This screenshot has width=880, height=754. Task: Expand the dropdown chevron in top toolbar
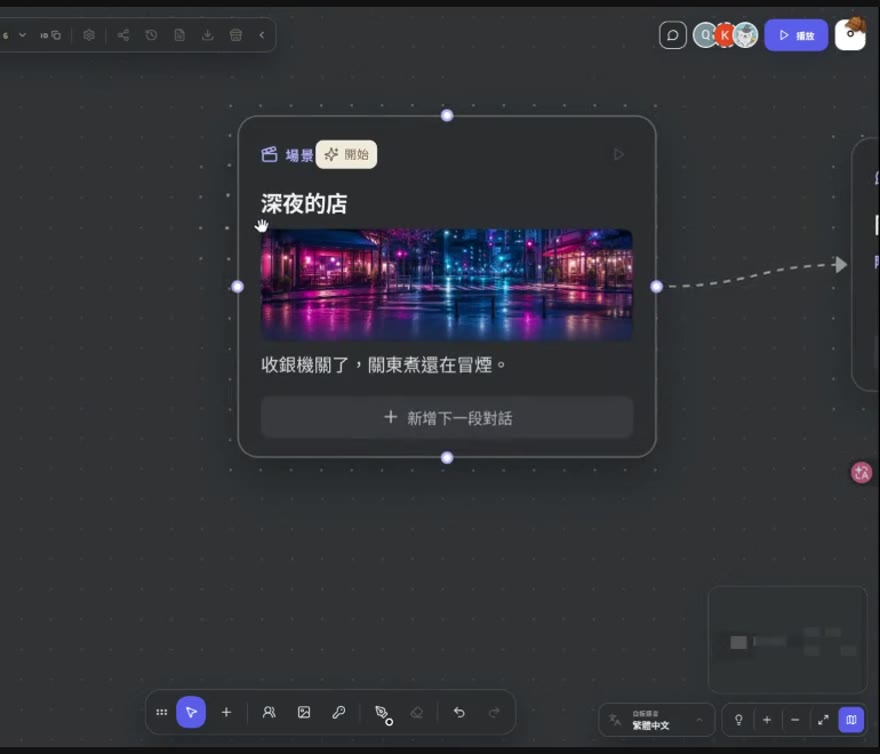click(x=22, y=35)
